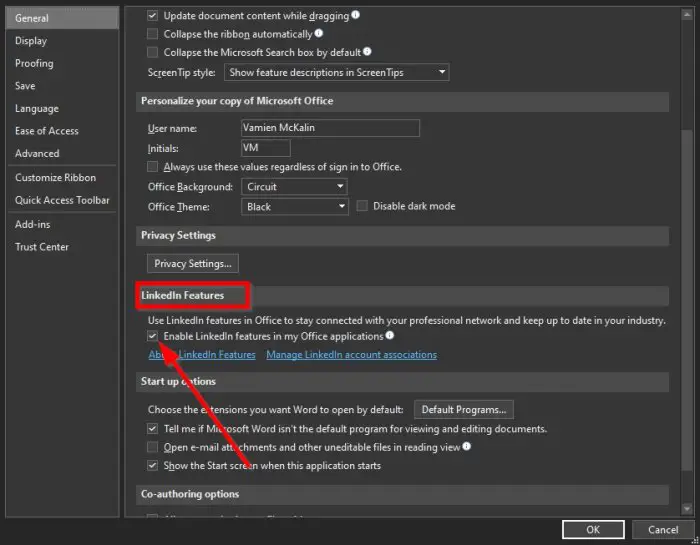Confirm changes with the OK button

593,530
